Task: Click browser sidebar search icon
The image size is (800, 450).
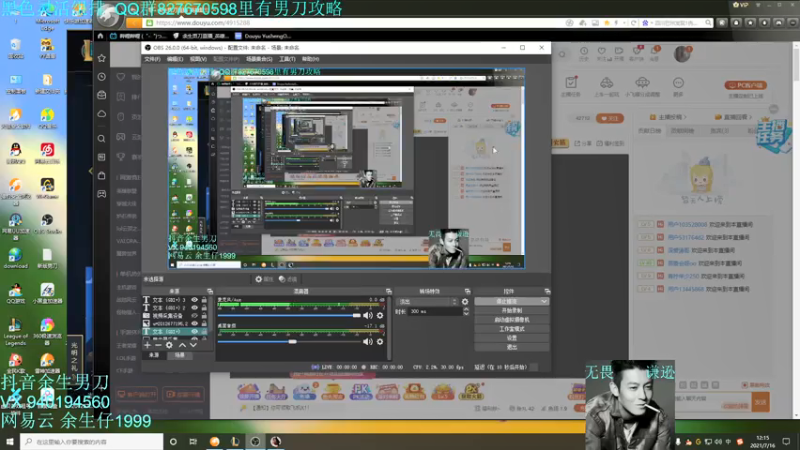Action: click(102, 138)
